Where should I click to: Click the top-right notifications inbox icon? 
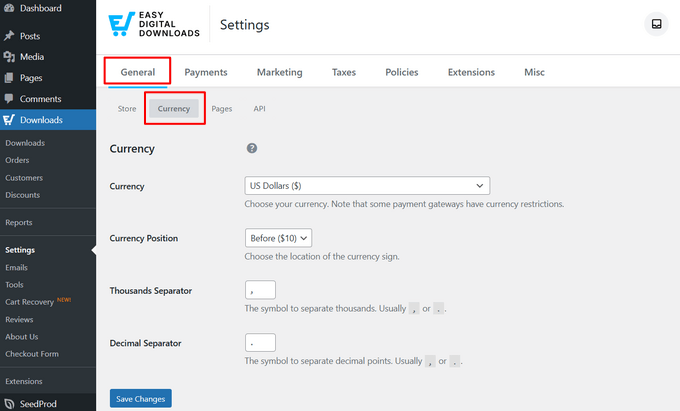point(656,24)
